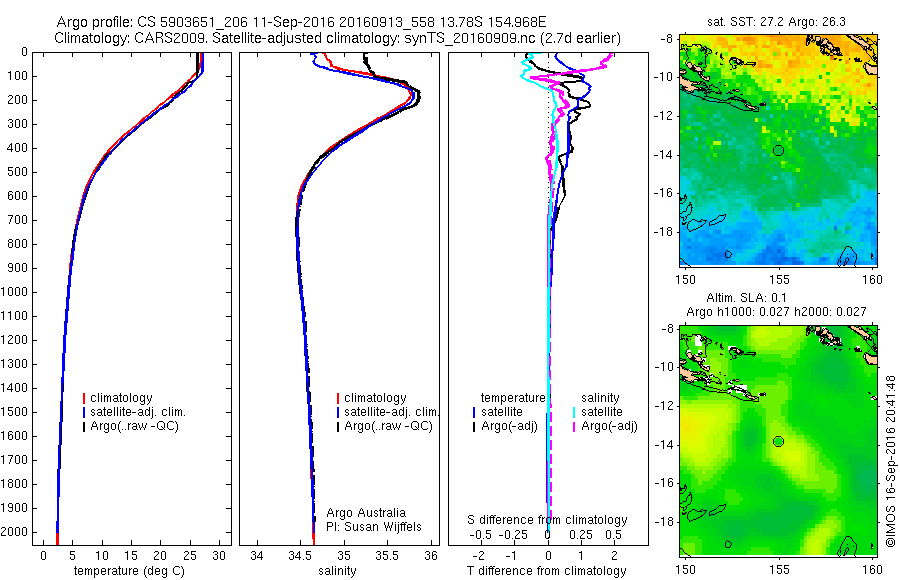Click the magenta salinity Argo(-adj) legend marker

click(574, 427)
